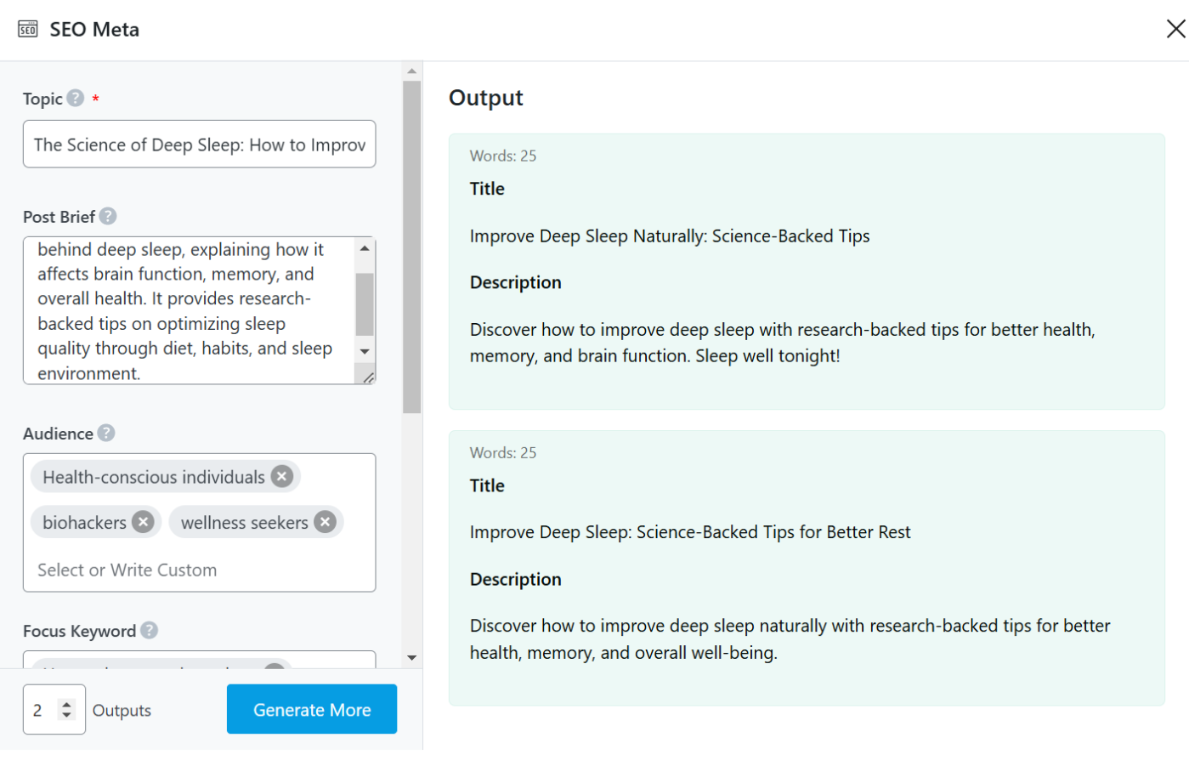This screenshot has height=768, width=1196.
Task: Click into the Topic text field
Action: (x=200, y=145)
